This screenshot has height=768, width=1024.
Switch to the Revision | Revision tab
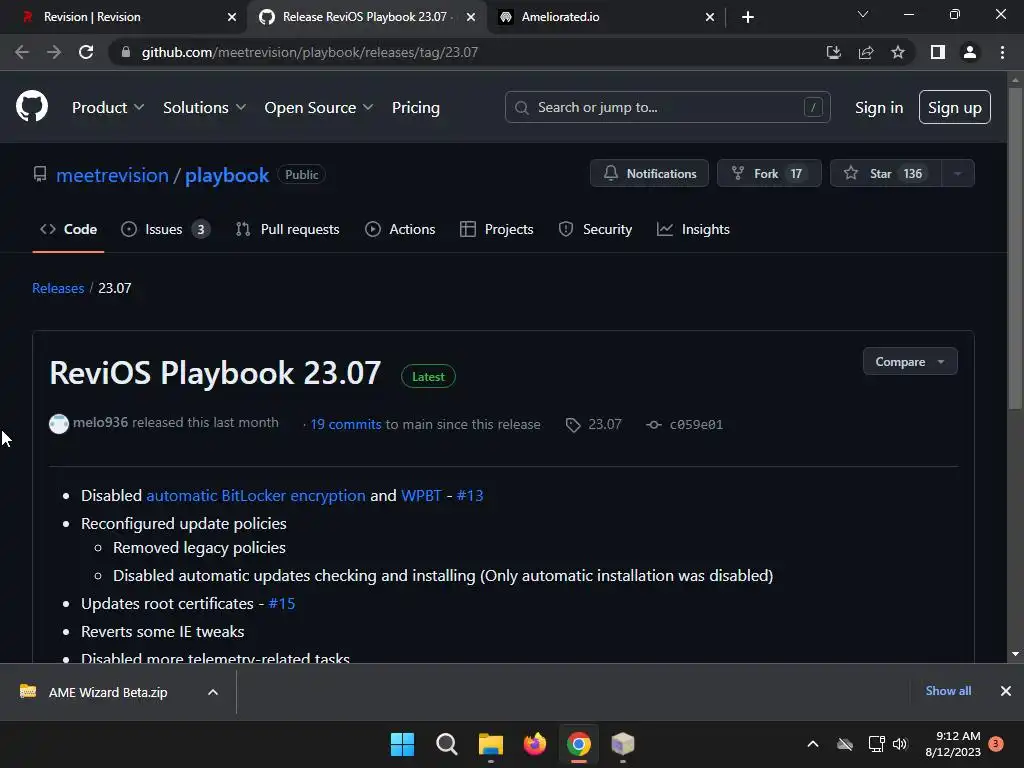pyautogui.click(x=123, y=17)
